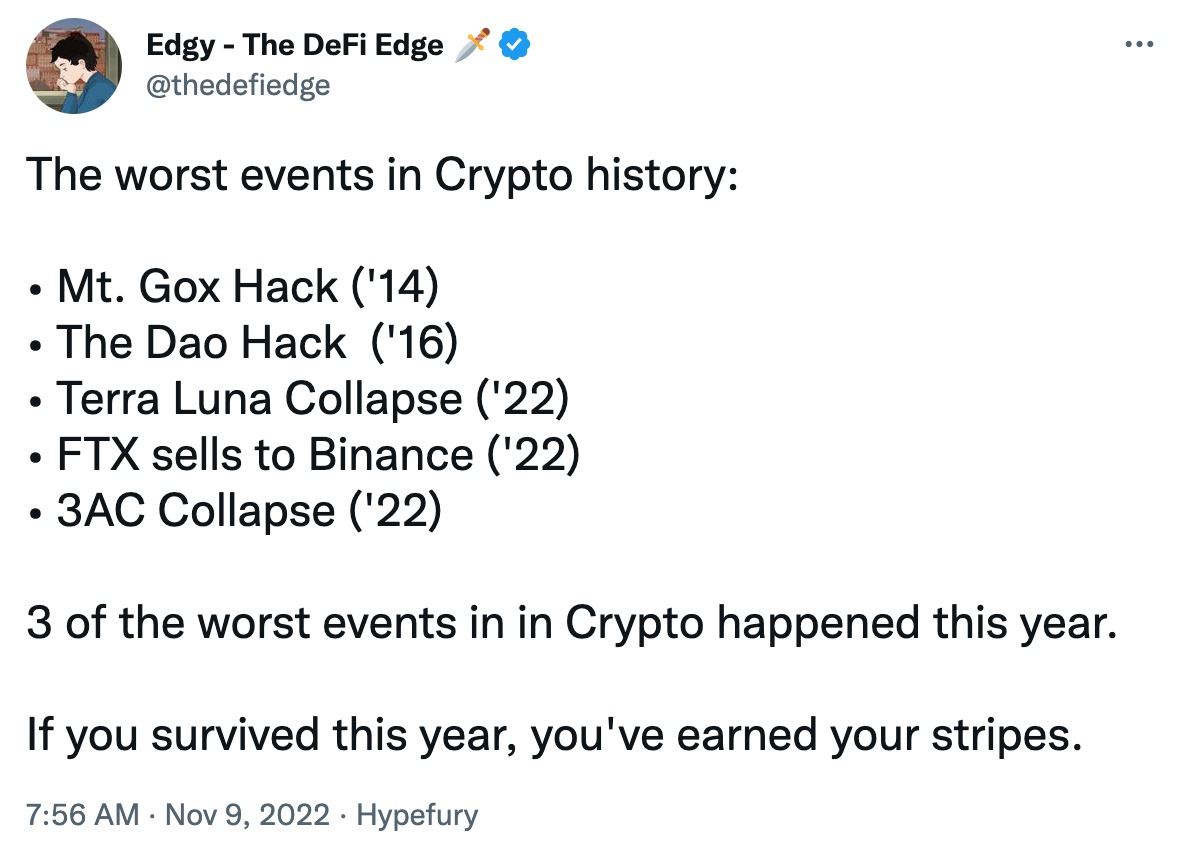Open the Hypefury source label

coord(417,815)
